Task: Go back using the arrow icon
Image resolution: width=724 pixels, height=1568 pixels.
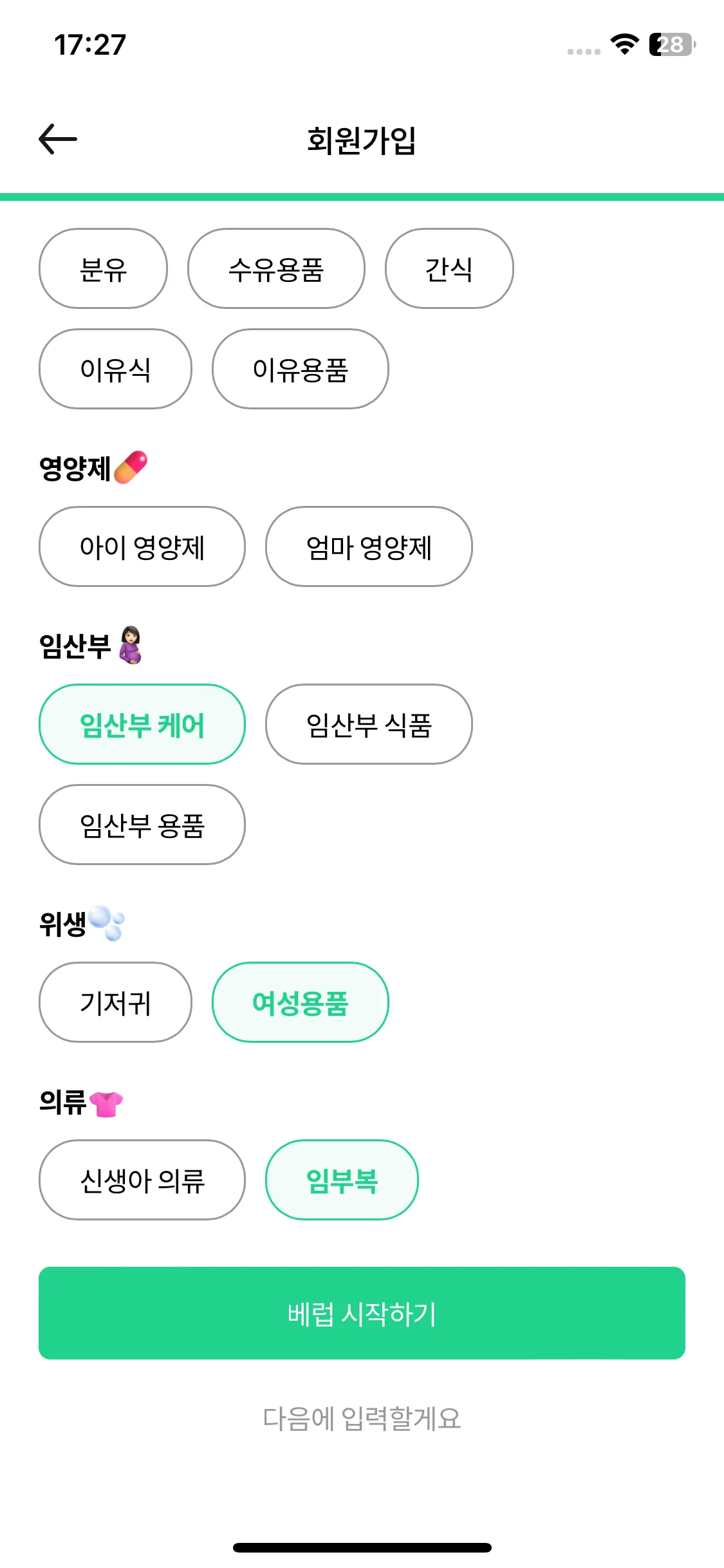Action: click(58, 139)
